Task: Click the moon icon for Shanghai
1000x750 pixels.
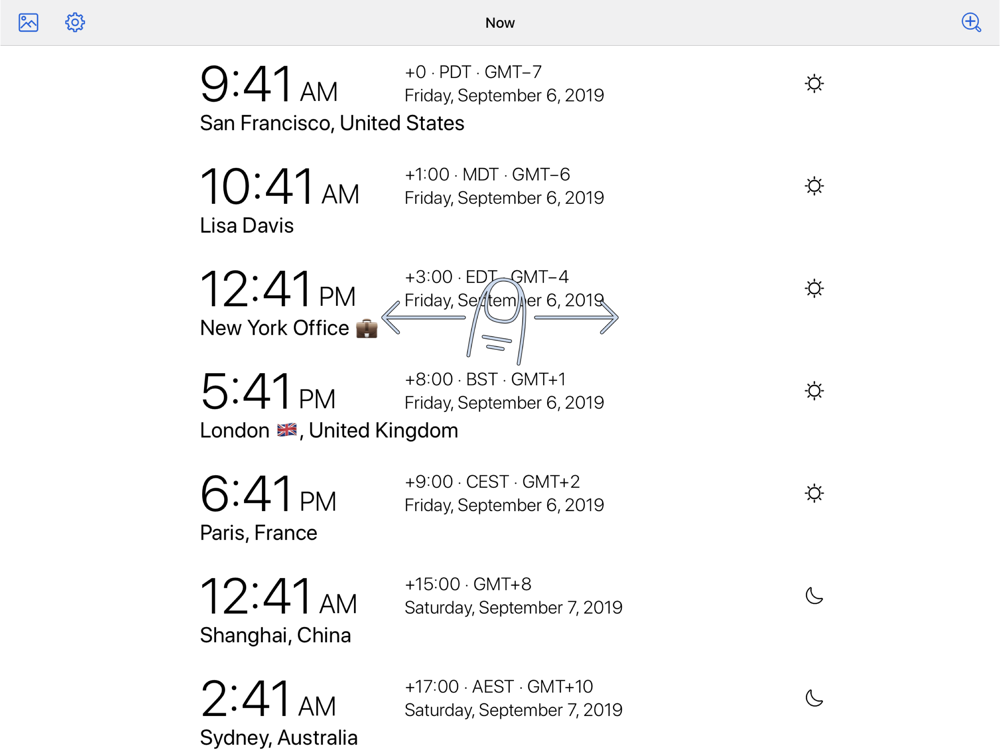Action: point(814,596)
